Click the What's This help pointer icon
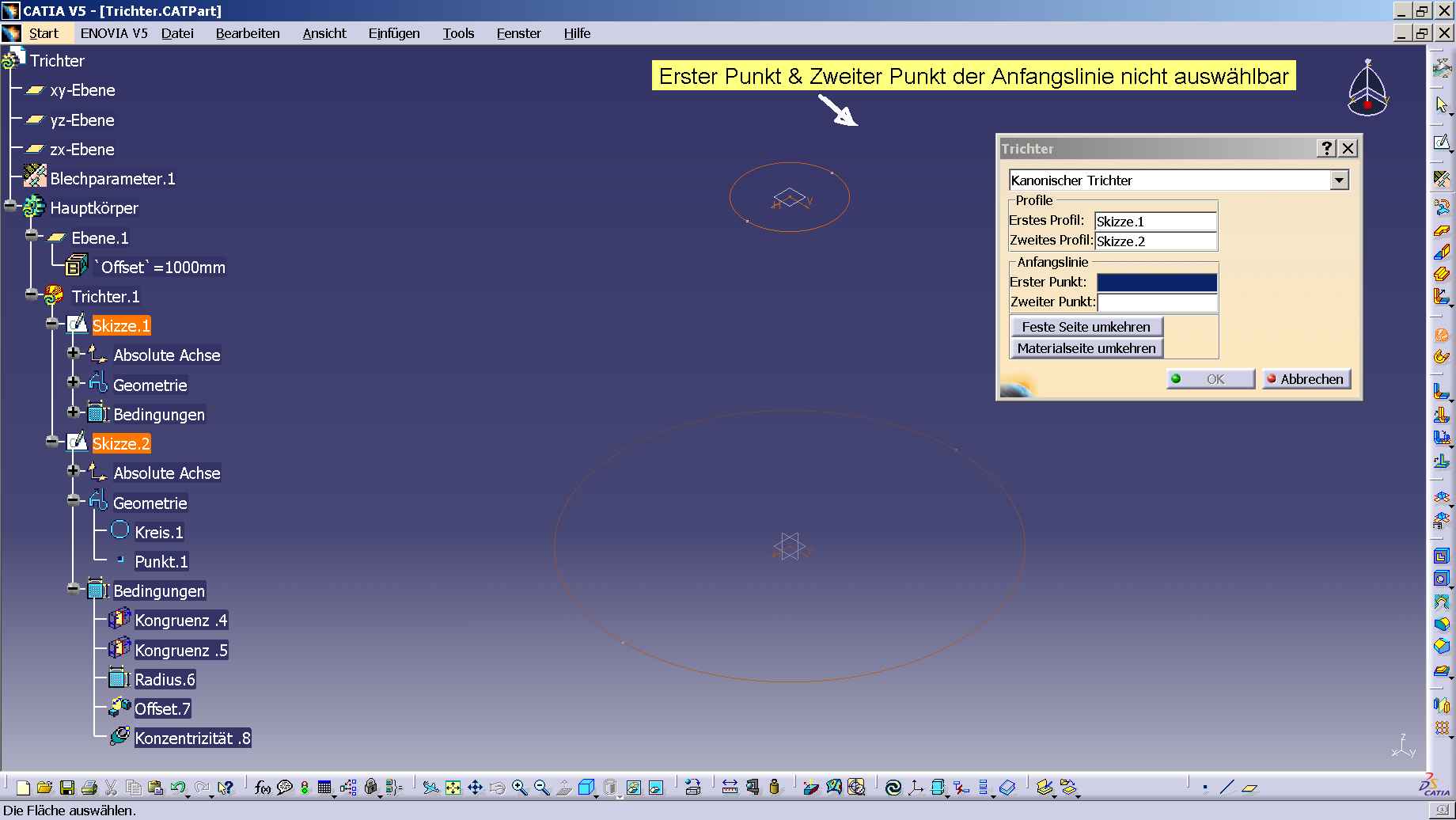The height and width of the screenshot is (820, 1456). pyautogui.click(x=226, y=788)
